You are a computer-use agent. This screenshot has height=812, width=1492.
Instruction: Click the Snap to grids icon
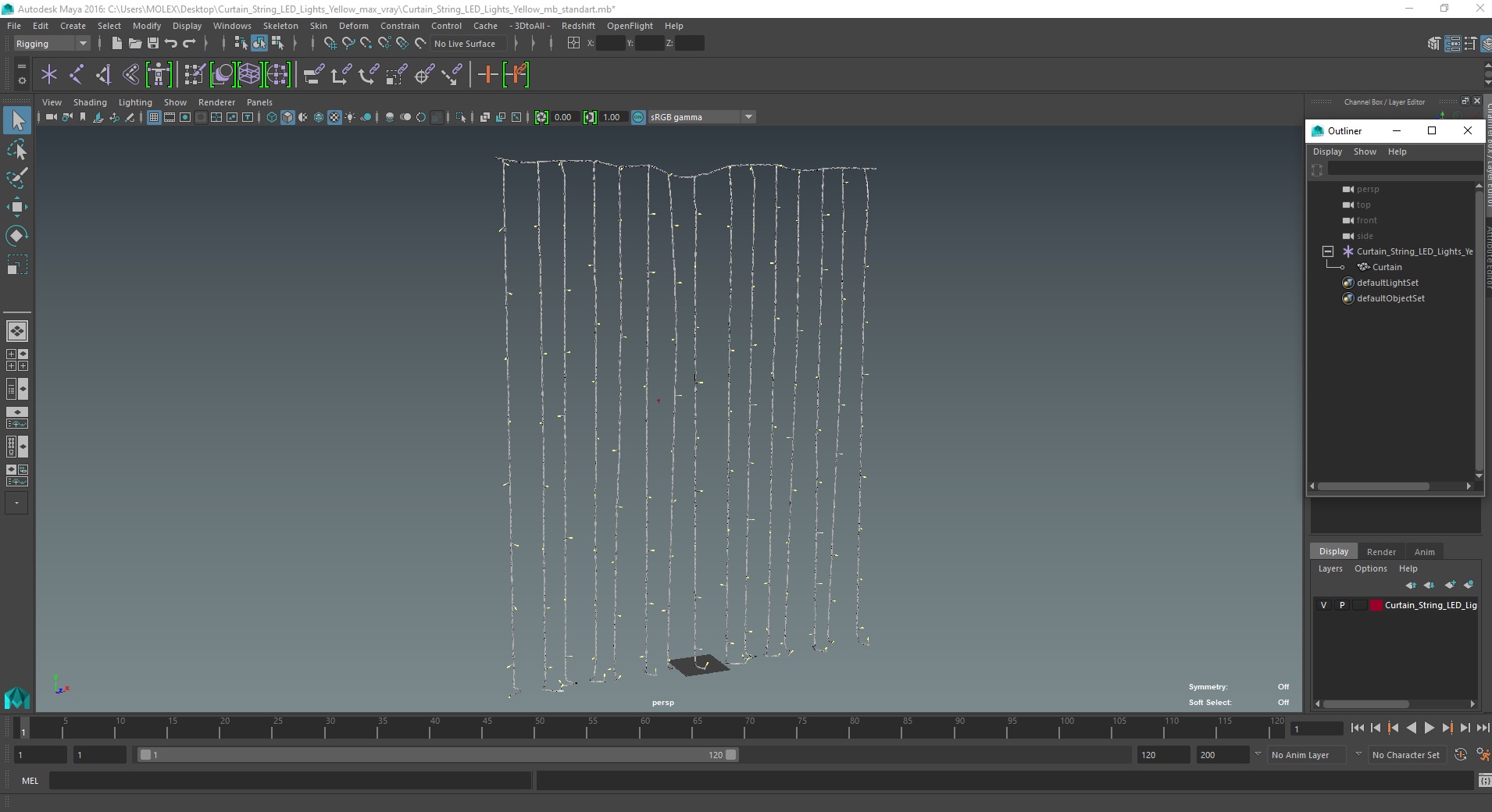330,43
